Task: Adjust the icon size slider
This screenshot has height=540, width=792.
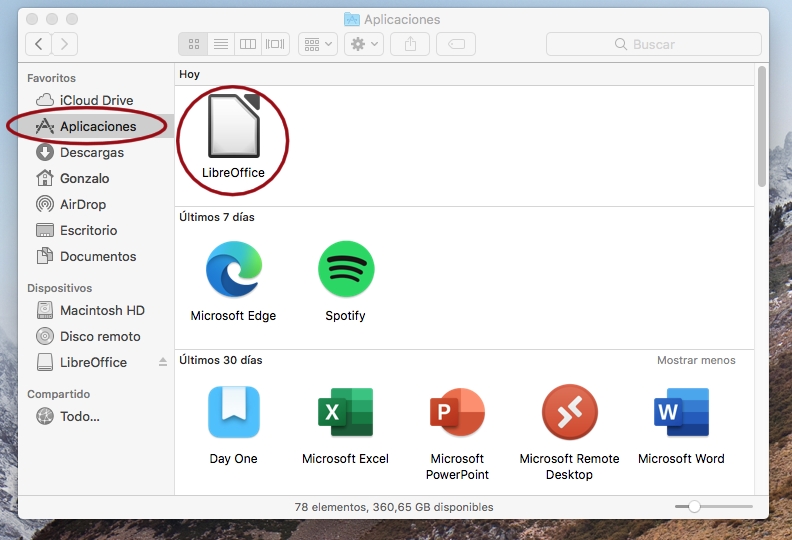Action: click(694, 507)
